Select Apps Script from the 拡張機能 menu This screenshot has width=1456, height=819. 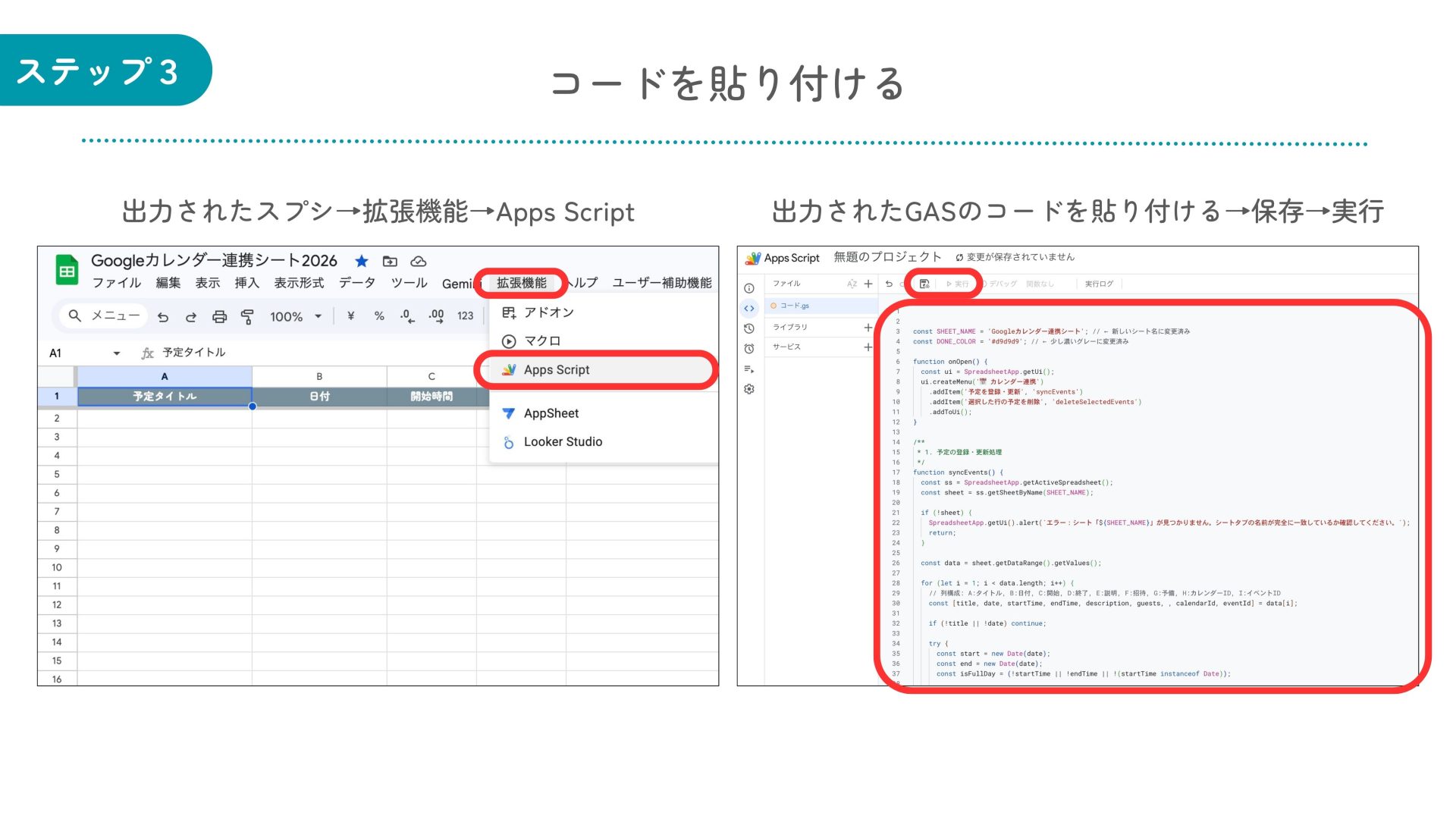[557, 369]
